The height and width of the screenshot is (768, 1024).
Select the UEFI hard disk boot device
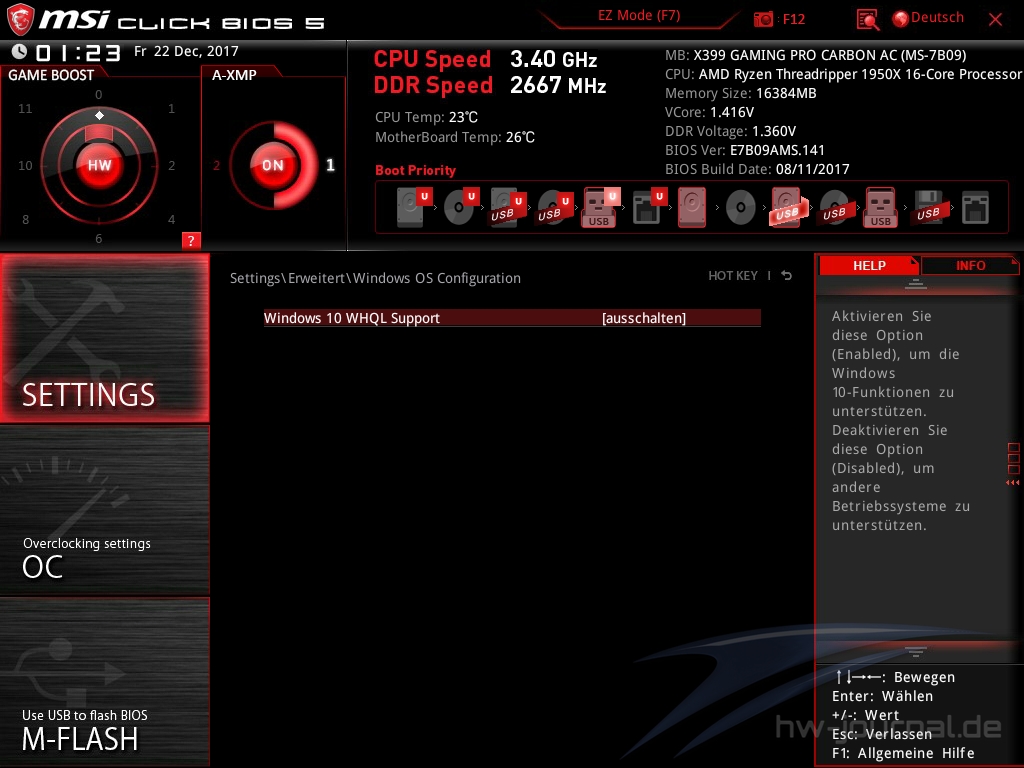[x=414, y=207]
